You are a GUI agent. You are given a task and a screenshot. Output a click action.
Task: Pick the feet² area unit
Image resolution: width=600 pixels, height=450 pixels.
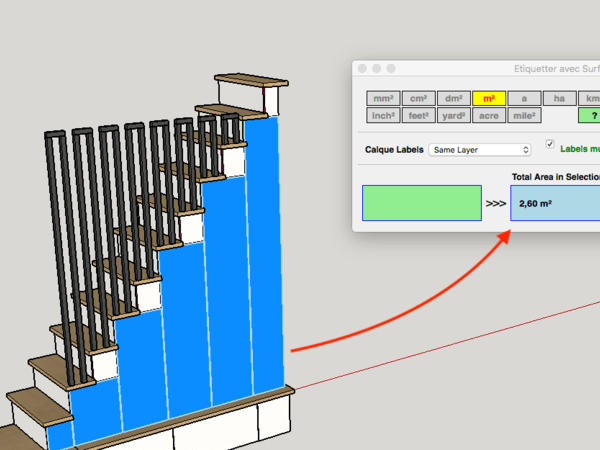tap(418, 115)
